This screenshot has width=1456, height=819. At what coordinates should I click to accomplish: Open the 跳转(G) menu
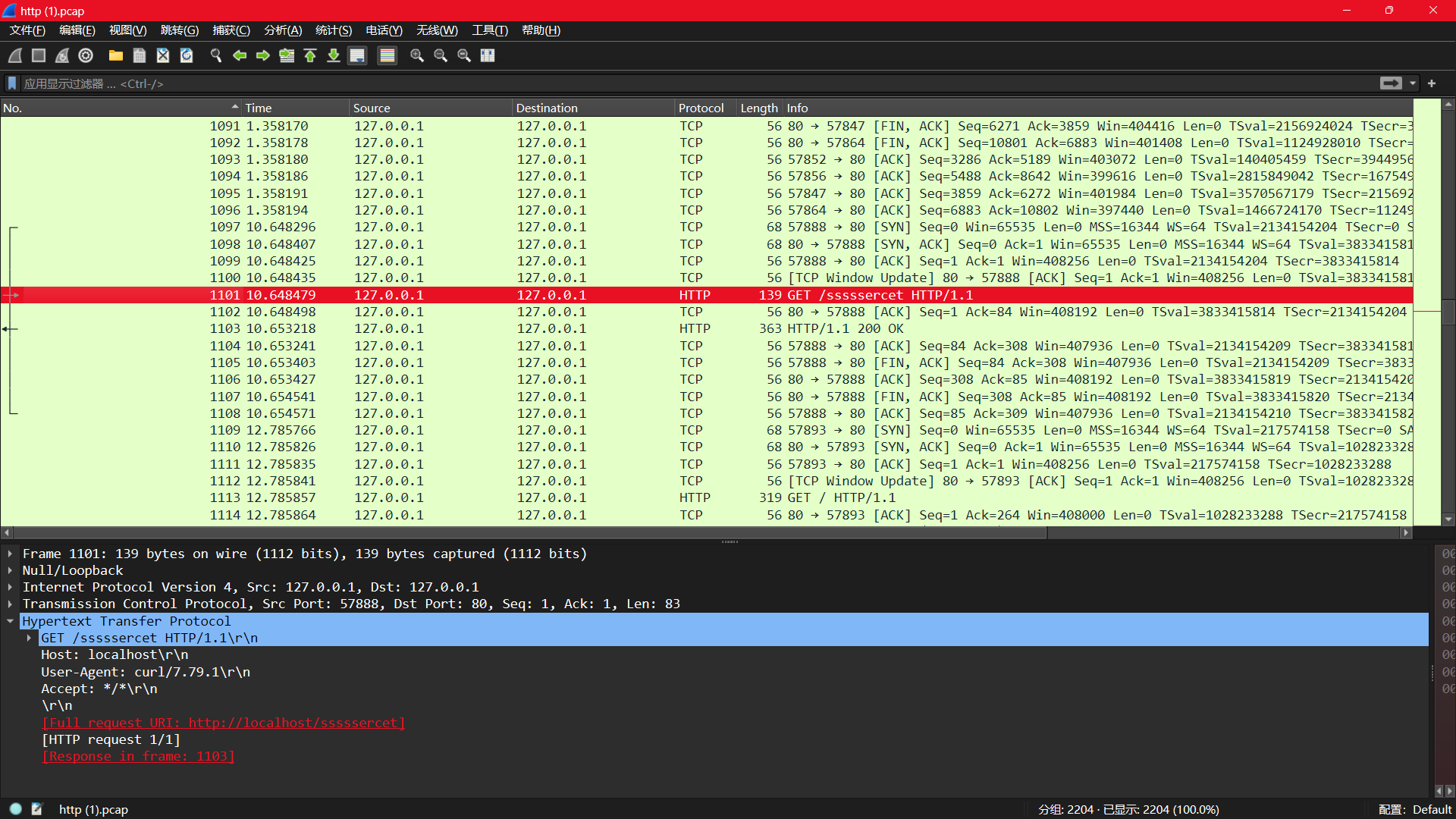coord(180,30)
